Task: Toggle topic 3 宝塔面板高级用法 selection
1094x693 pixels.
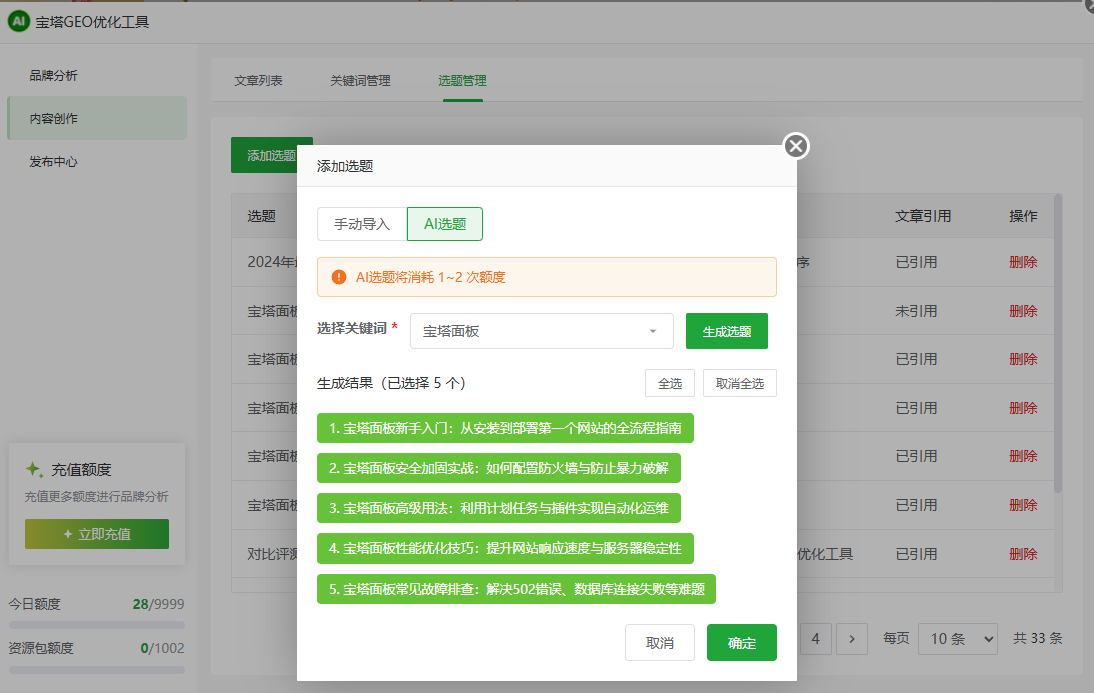Action: click(x=499, y=508)
